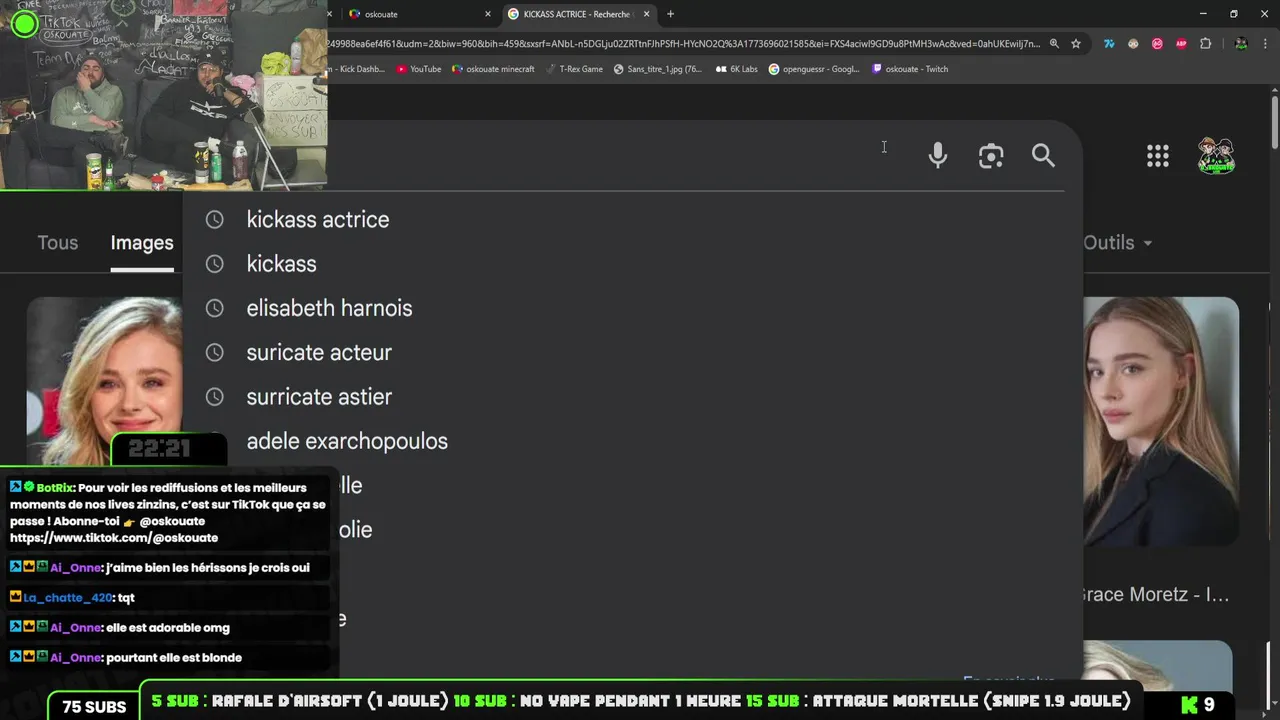Open the 6K Labs bookmark
The height and width of the screenshot is (720, 1280).
click(736, 69)
